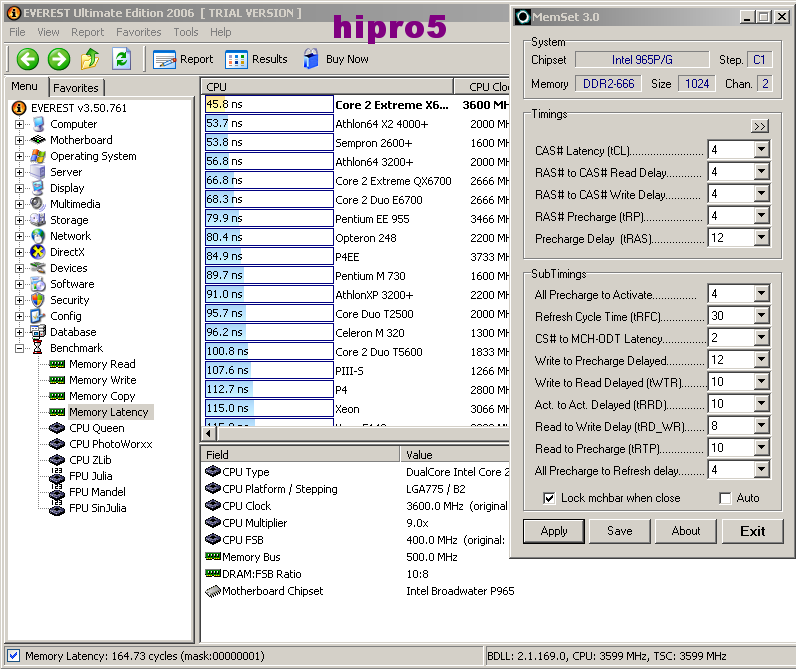Click the Save button in MemSet

click(620, 531)
